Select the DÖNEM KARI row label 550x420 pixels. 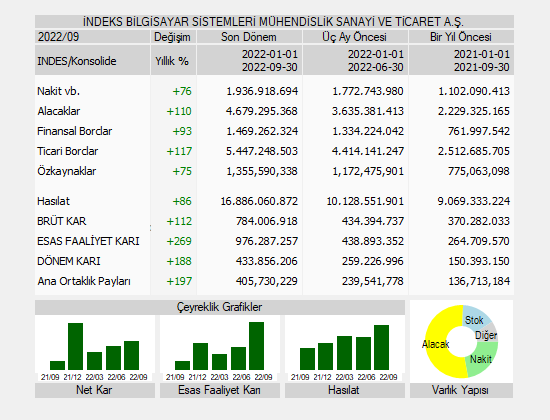click(69, 261)
